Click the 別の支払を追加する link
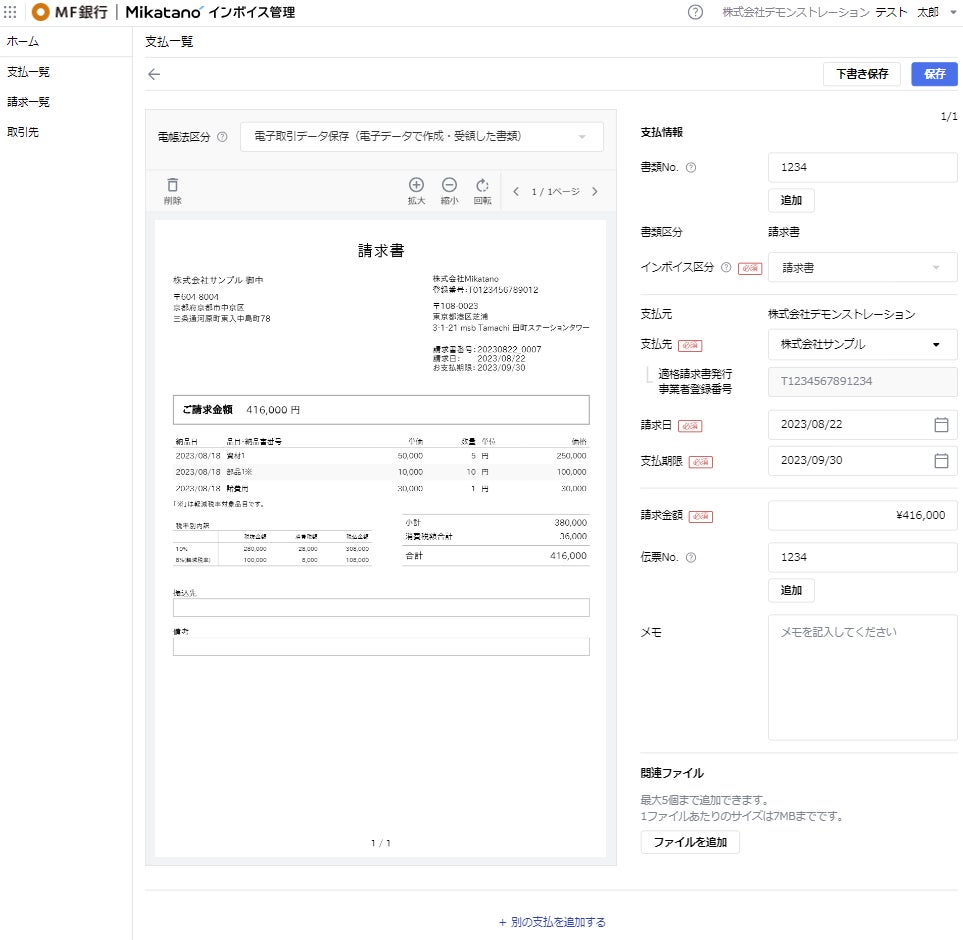This screenshot has height=940, width=963. [552, 922]
